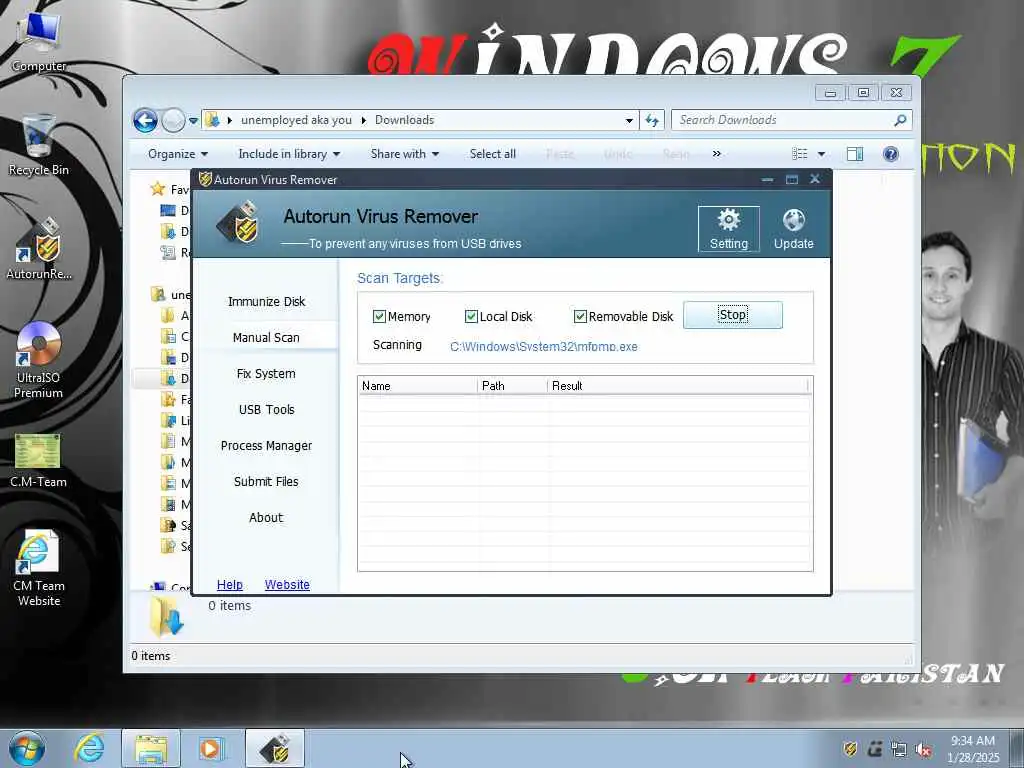Select the Submit Files tab

pyautogui.click(x=266, y=481)
